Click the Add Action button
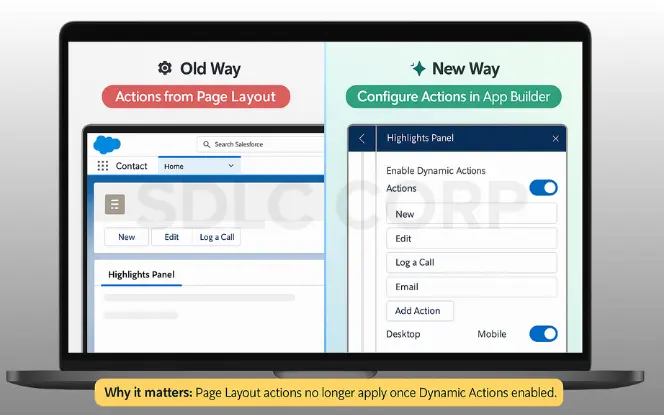The height and width of the screenshot is (415, 664). pyautogui.click(x=420, y=311)
